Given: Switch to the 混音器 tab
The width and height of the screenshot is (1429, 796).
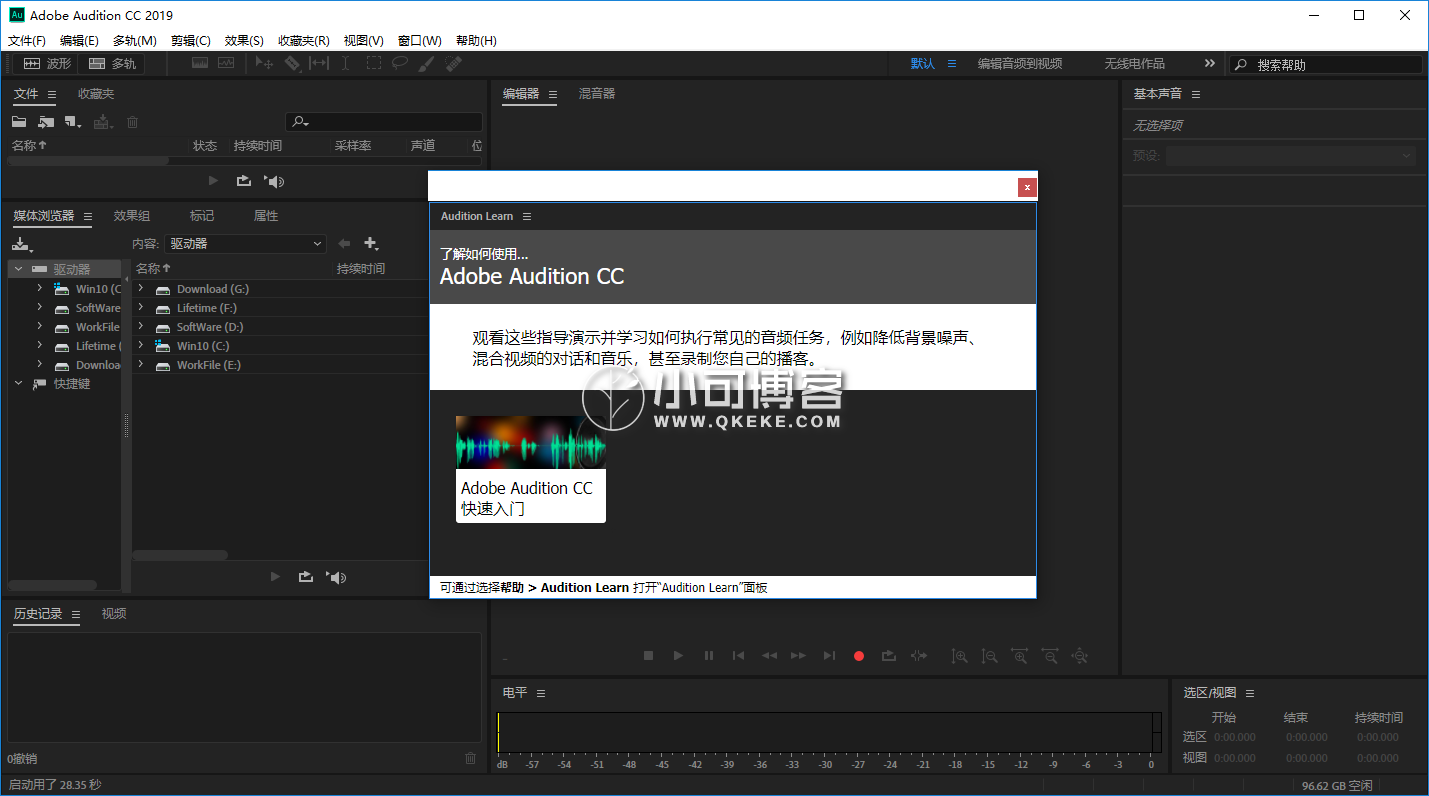Looking at the screenshot, I should tap(597, 94).
